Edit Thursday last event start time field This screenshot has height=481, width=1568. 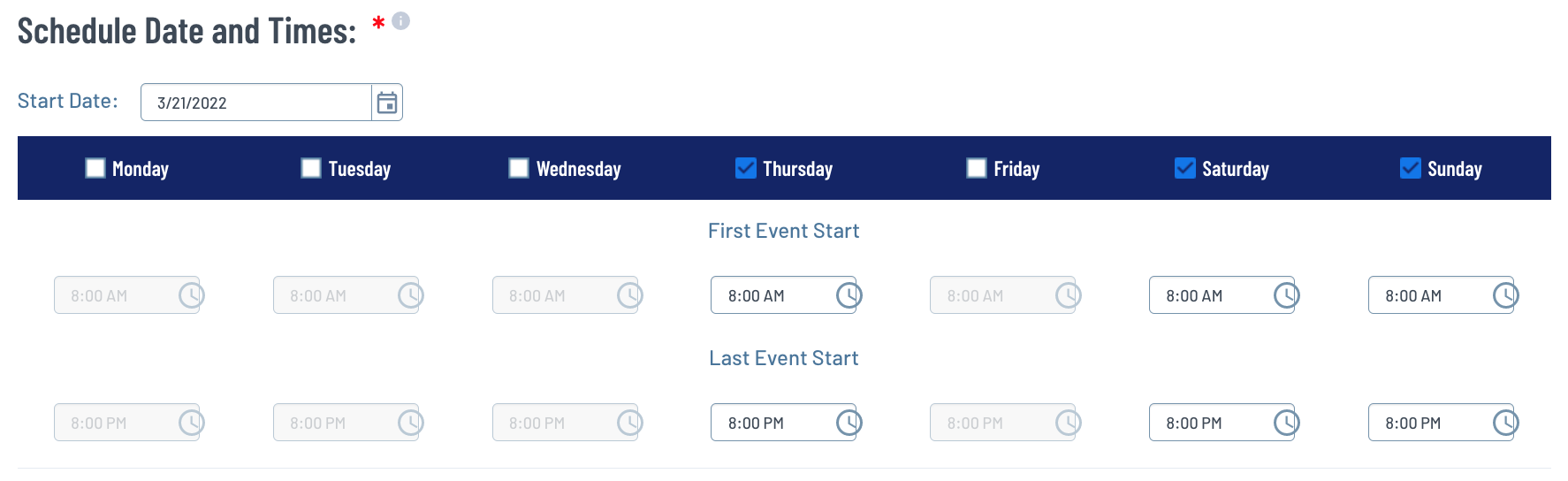771,423
